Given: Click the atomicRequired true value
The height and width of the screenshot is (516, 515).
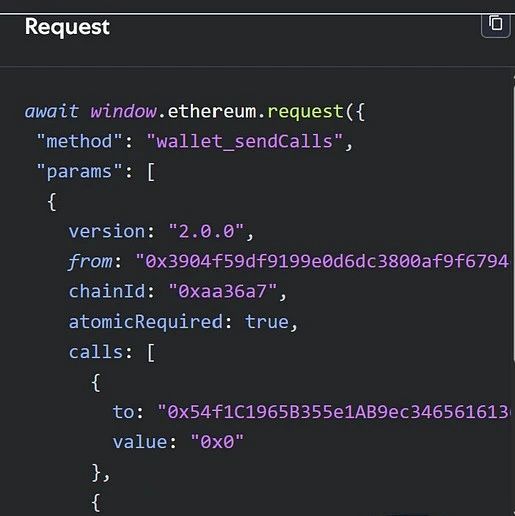Looking at the screenshot, I should pyautogui.click(x=267, y=322).
